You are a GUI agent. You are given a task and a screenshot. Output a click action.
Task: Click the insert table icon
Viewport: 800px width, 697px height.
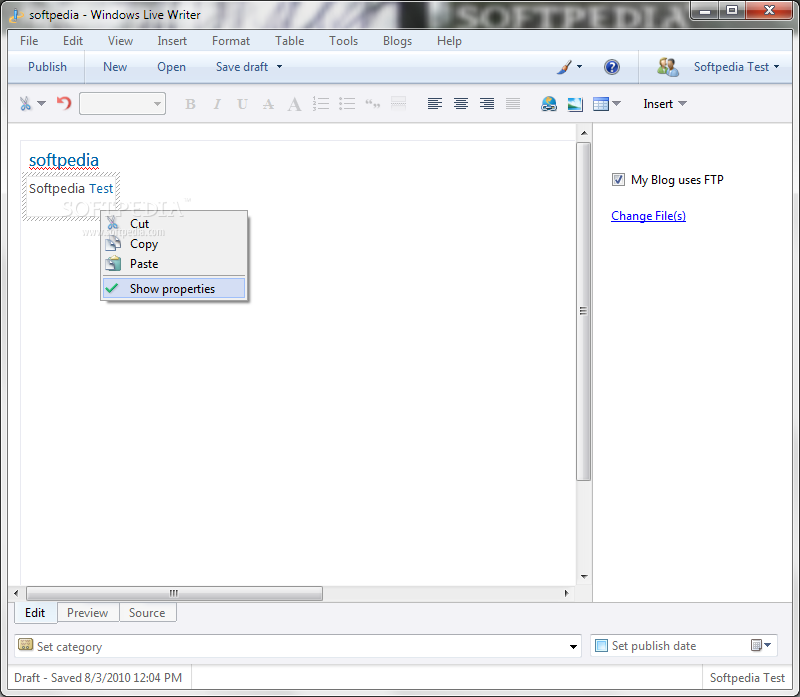601,104
